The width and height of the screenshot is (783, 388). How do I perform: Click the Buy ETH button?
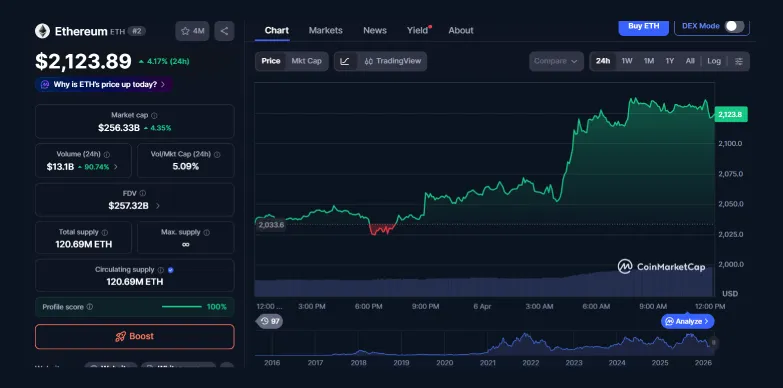click(643, 26)
